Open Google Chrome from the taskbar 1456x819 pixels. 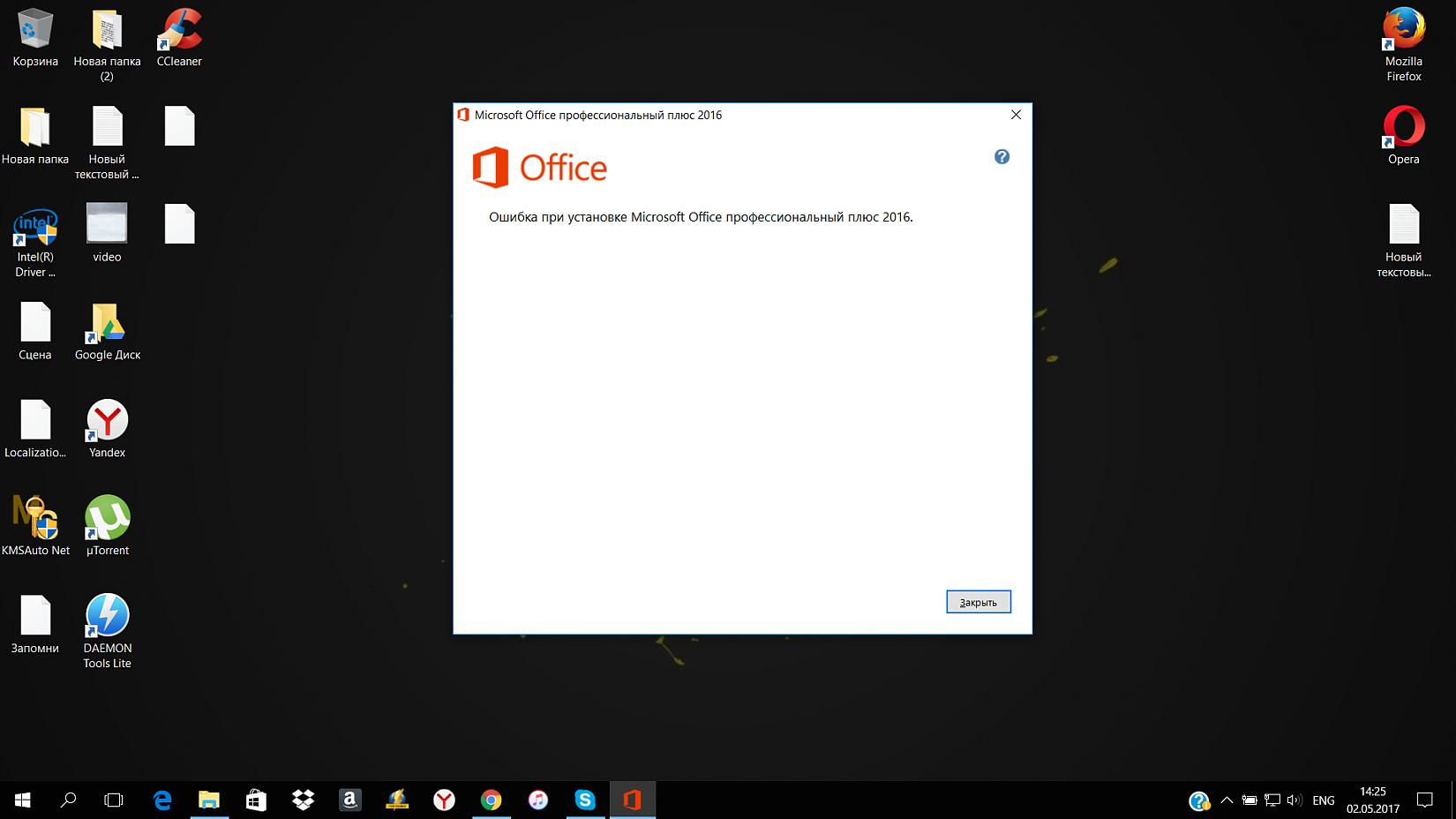point(492,800)
